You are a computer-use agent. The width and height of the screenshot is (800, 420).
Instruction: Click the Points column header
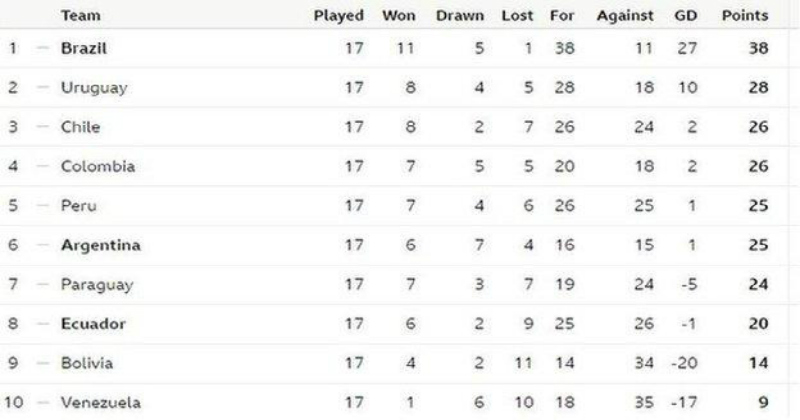(745, 16)
